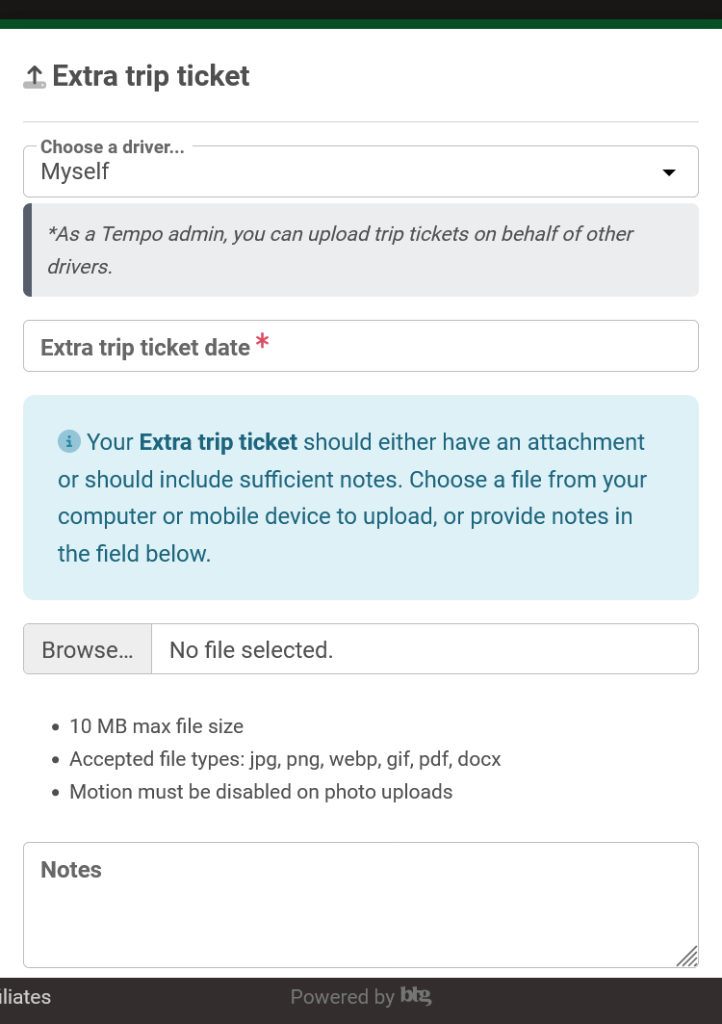722x1024 pixels.
Task: Click the "Motion must be disabled" bullet line
Action: tap(261, 792)
